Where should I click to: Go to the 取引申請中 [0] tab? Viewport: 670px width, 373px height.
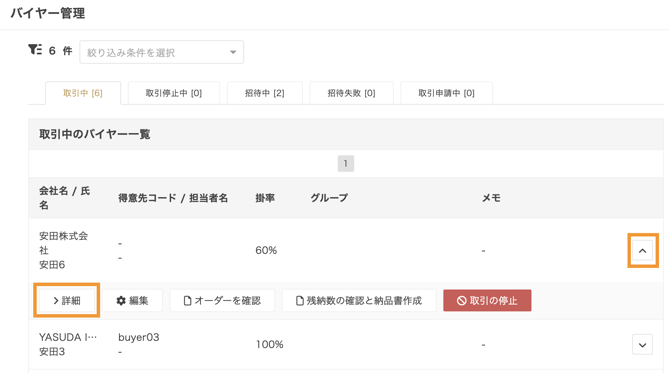pyautogui.click(x=446, y=93)
